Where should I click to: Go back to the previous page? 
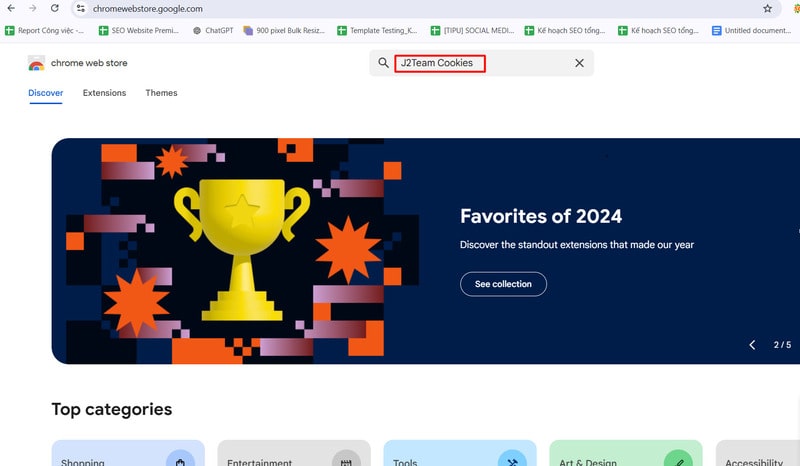[11, 8]
